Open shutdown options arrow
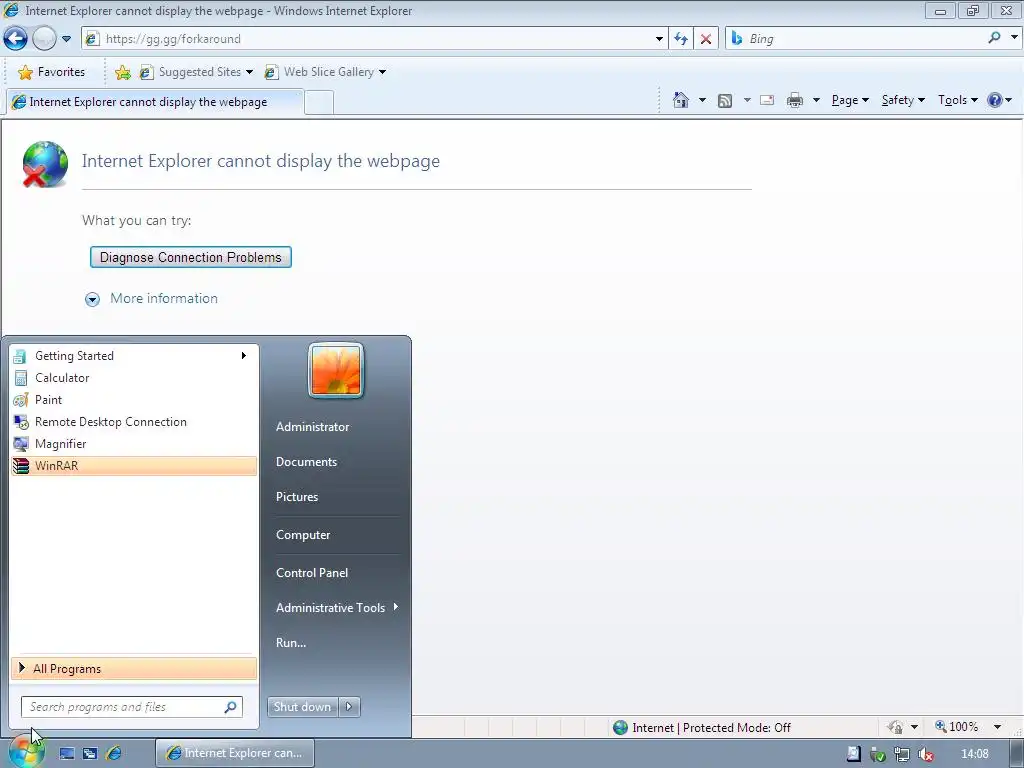Viewport: 1024px width, 768px height. coord(349,707)
